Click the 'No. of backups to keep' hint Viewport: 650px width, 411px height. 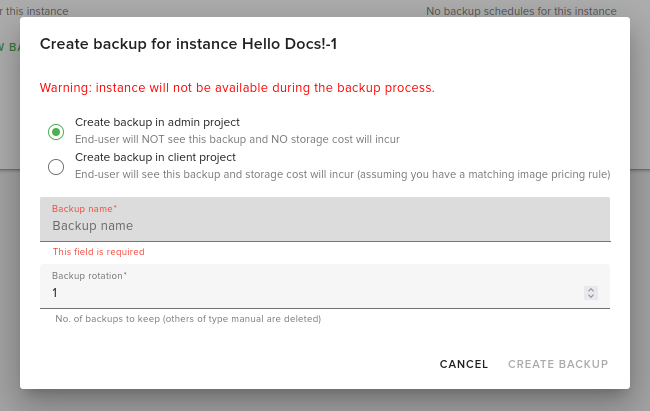pos(188,319)
